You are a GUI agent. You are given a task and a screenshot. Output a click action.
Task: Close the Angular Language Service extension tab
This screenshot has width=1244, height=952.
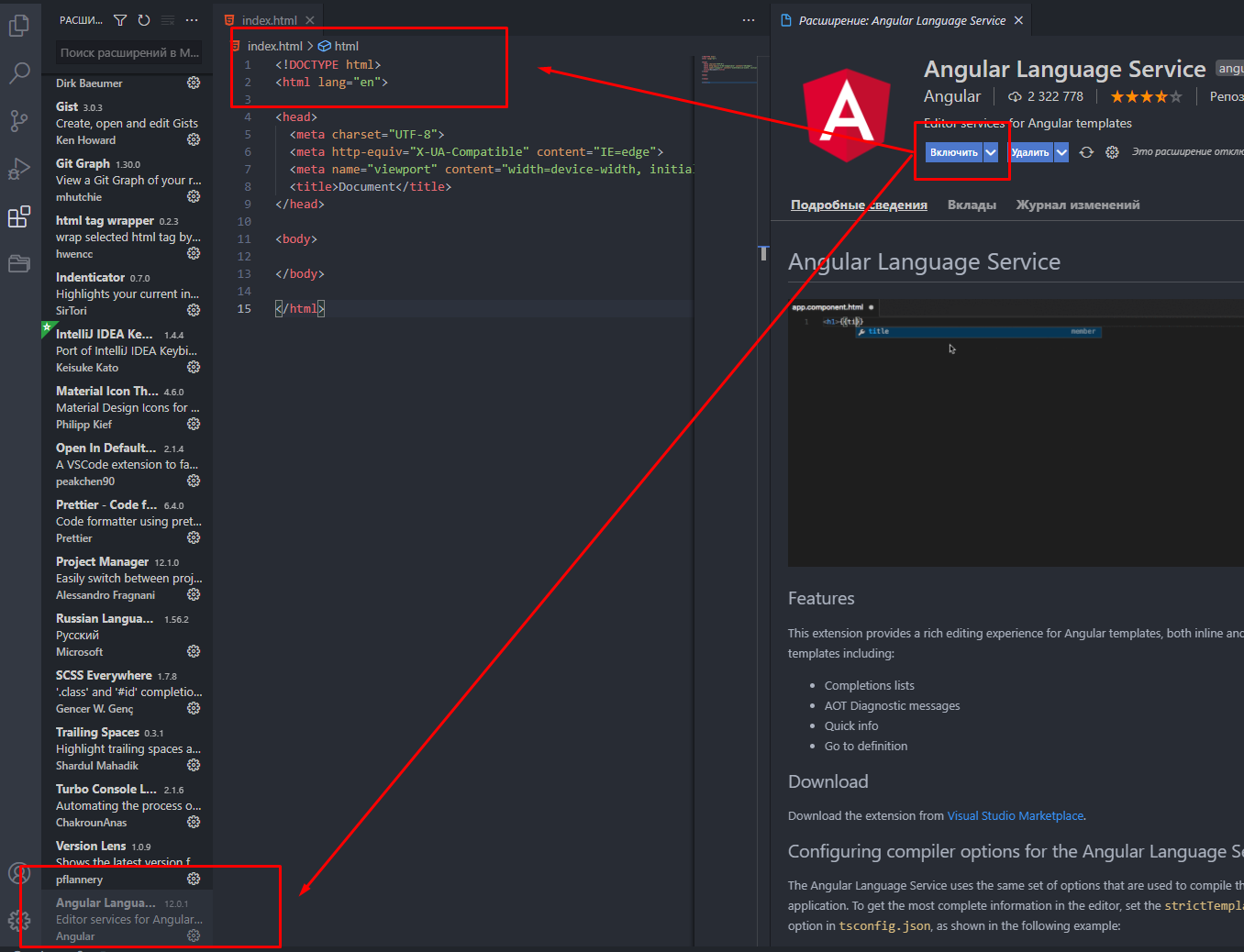(x=1018, y=20)
